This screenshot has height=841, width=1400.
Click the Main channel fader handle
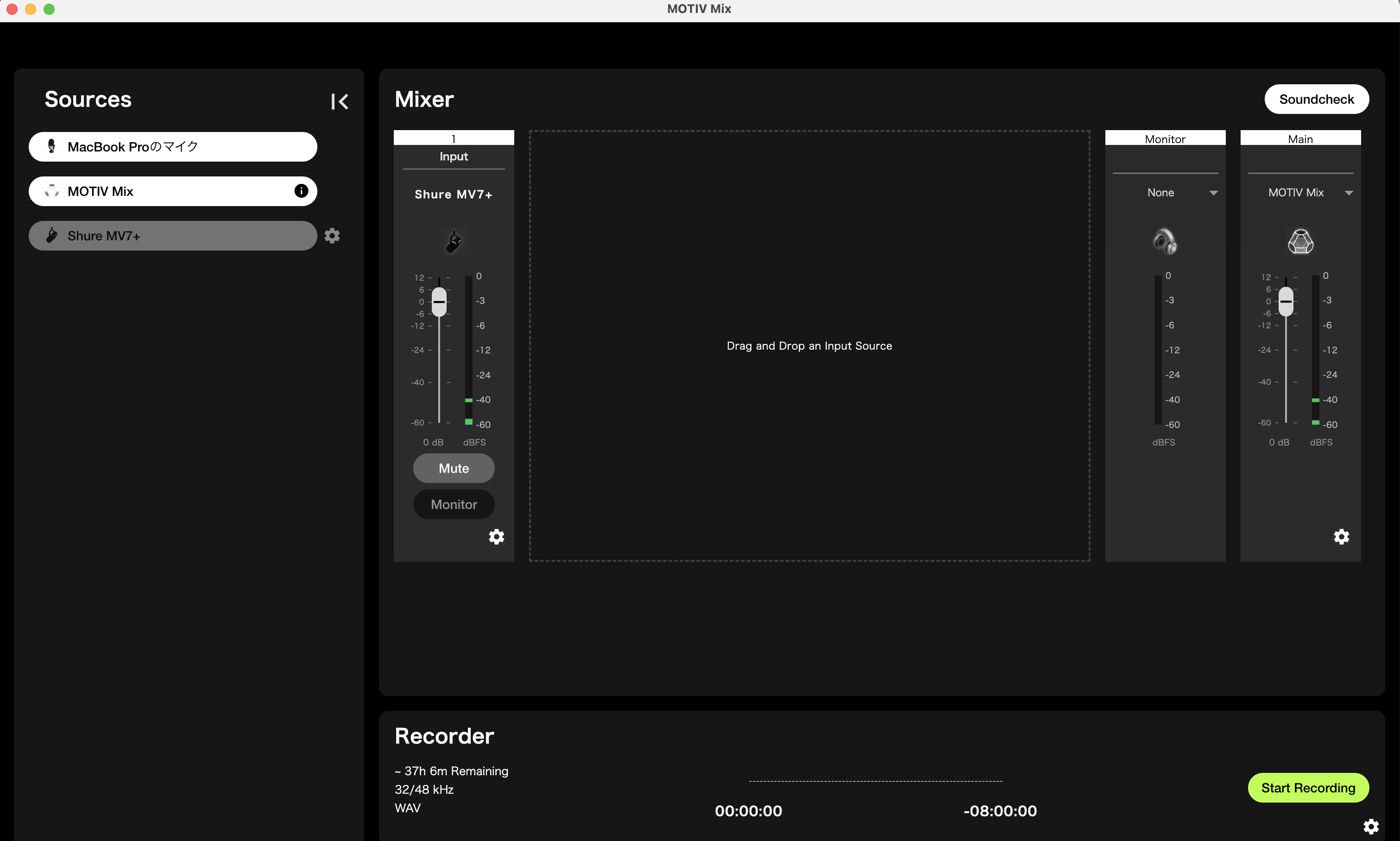tap(1286, 301)
